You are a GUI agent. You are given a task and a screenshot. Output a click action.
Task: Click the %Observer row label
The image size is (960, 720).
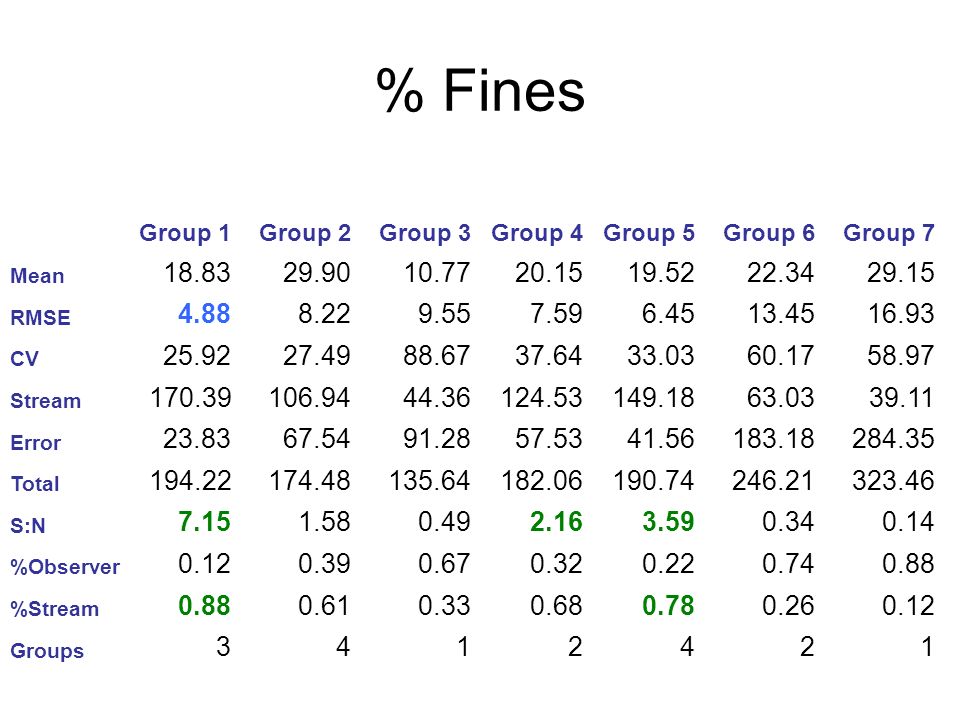click(65, 567)
